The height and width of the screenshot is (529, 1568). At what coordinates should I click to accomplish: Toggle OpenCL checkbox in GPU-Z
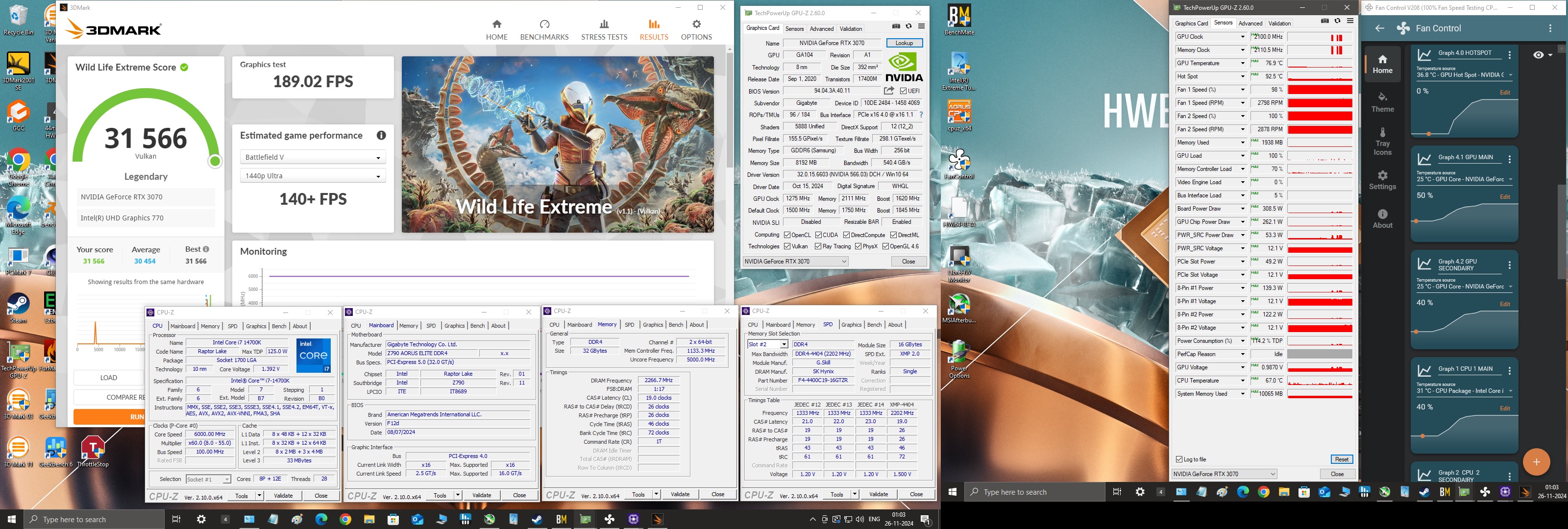(787, 235)
